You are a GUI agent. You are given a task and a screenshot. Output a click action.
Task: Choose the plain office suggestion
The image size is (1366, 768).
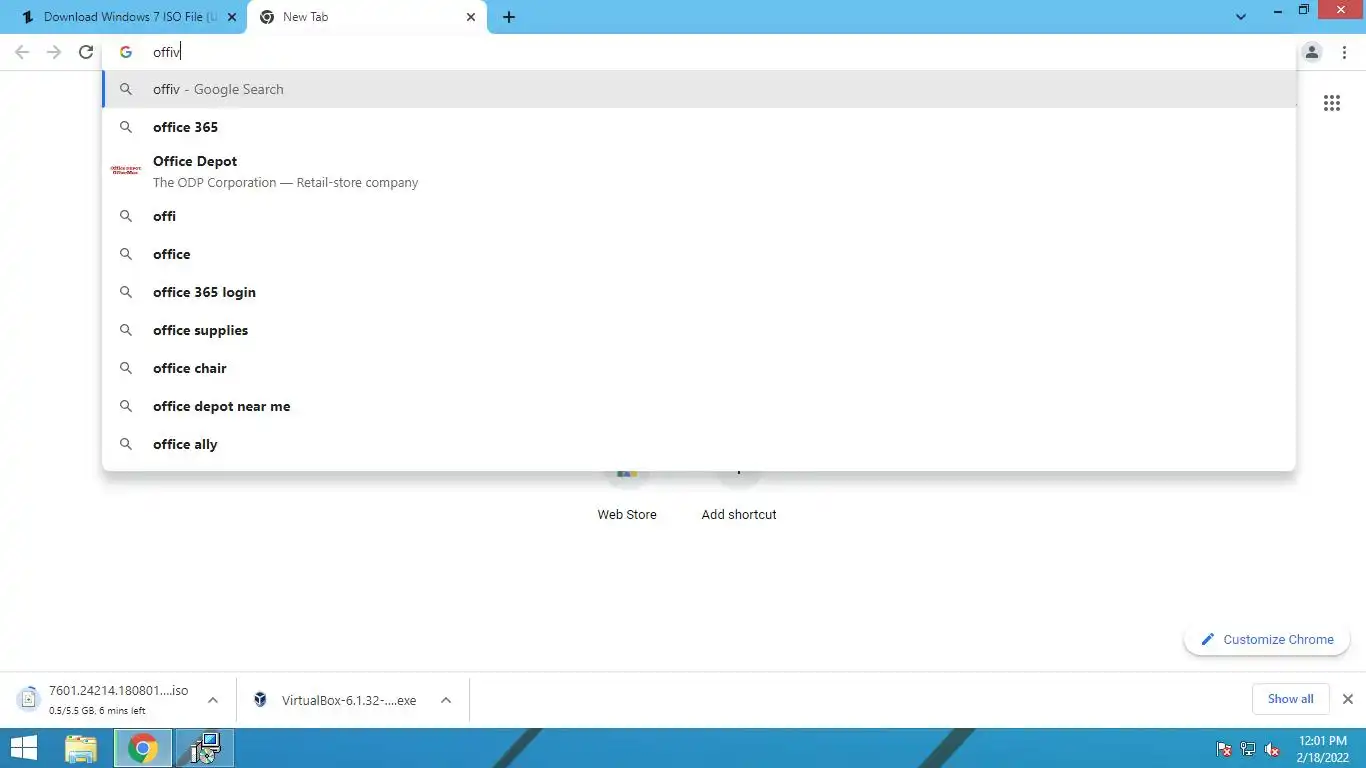[699, 254]
